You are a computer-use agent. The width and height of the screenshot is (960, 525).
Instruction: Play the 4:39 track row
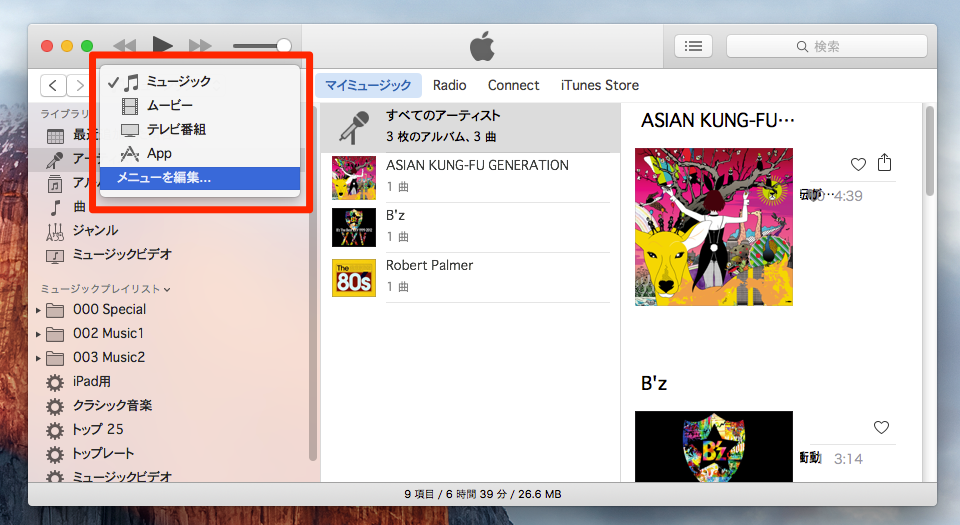848,196
